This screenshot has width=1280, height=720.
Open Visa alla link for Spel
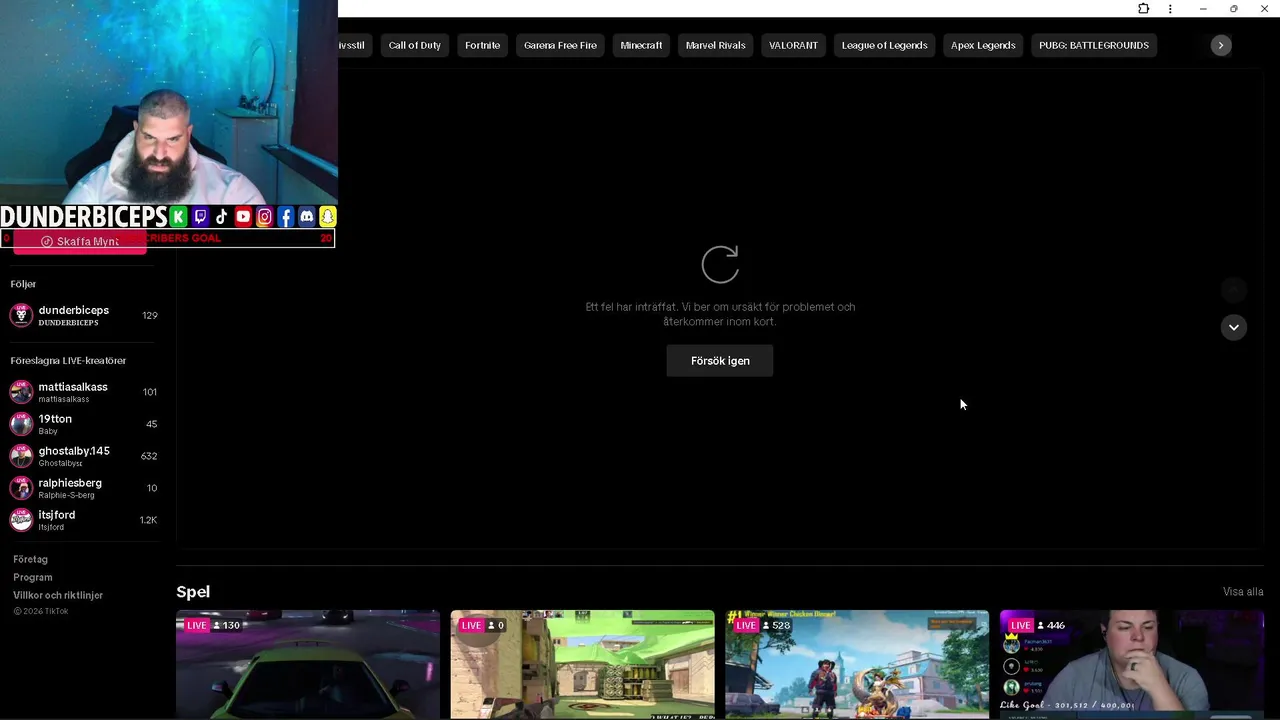click(1243, 592)
